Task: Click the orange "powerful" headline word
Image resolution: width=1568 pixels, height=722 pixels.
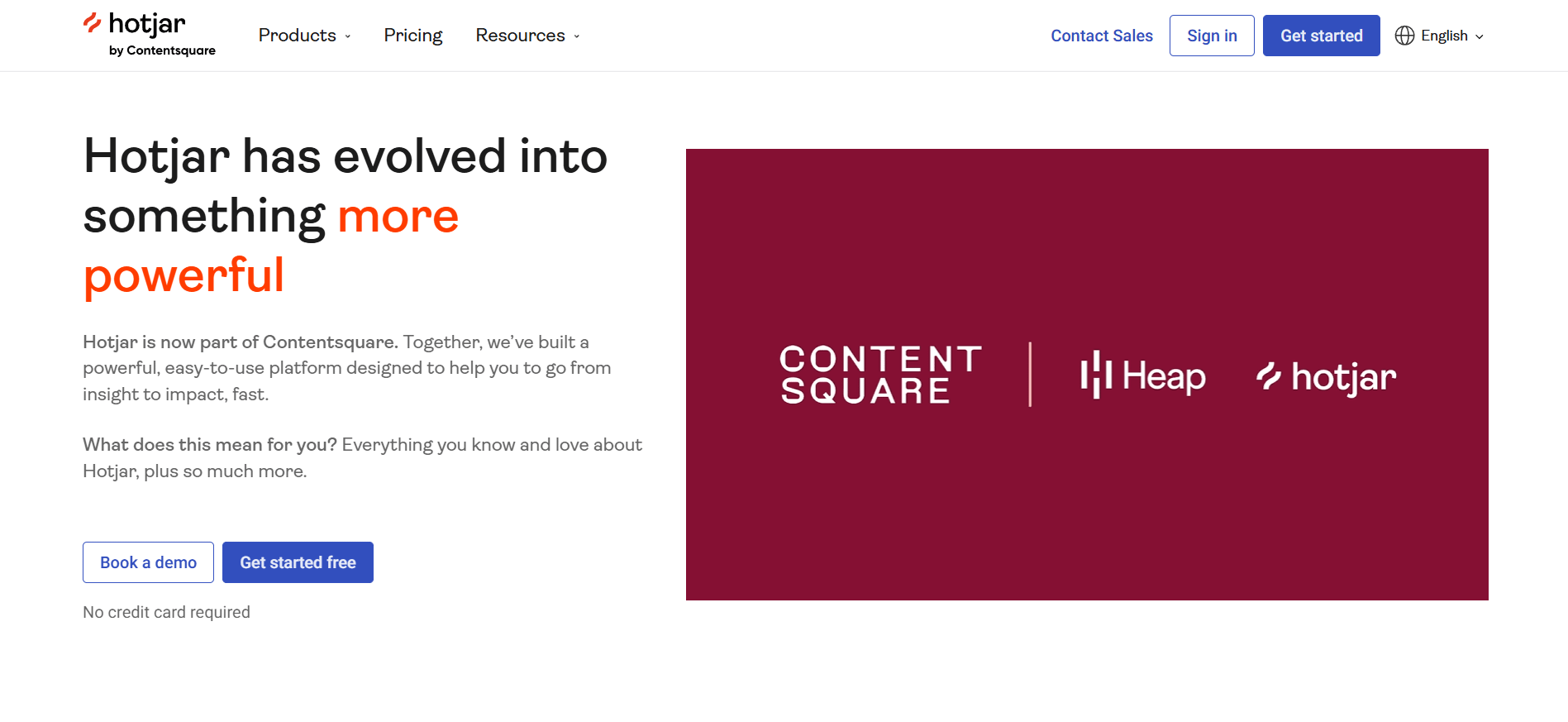Action: [x=183, y=275]
